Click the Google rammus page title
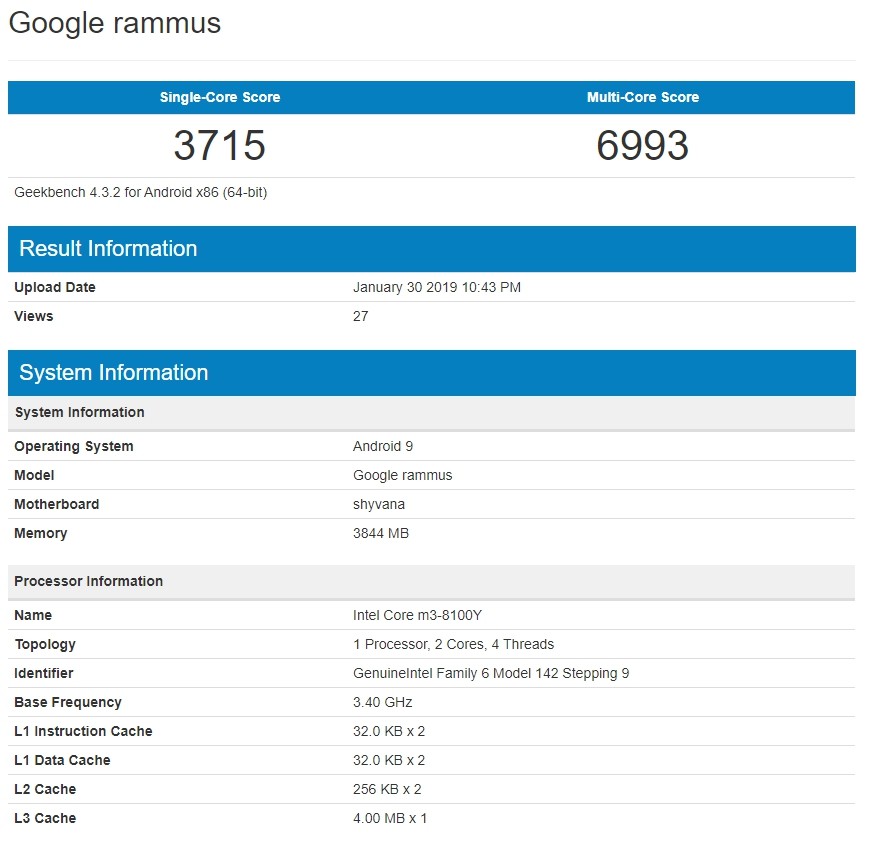The height and width of the screenshot is (841, 870). [115, 24]
